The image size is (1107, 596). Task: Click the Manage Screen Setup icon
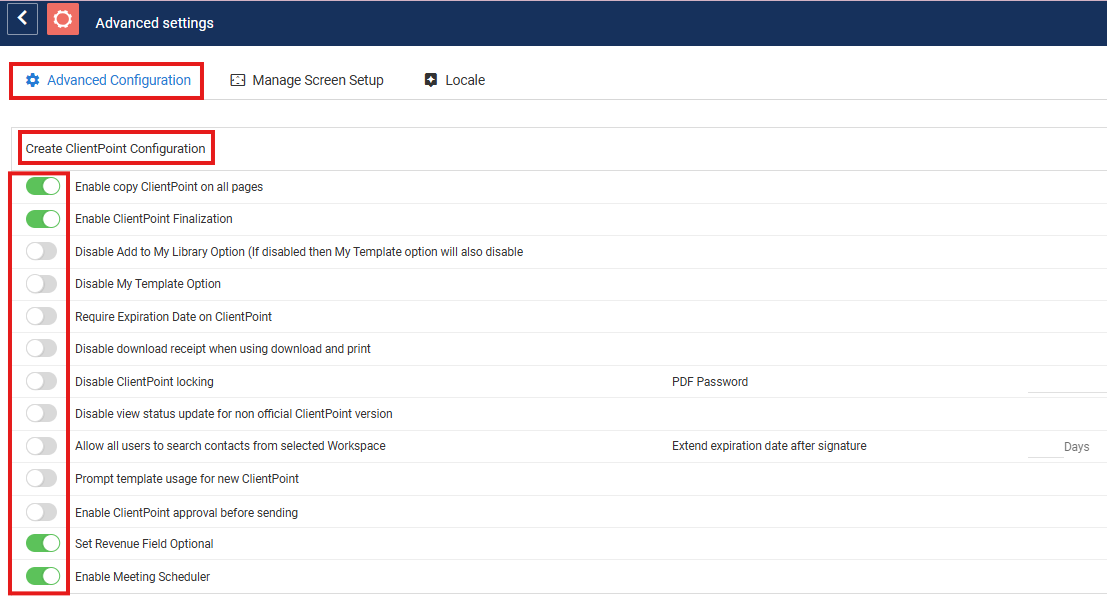tap(238, 81)
